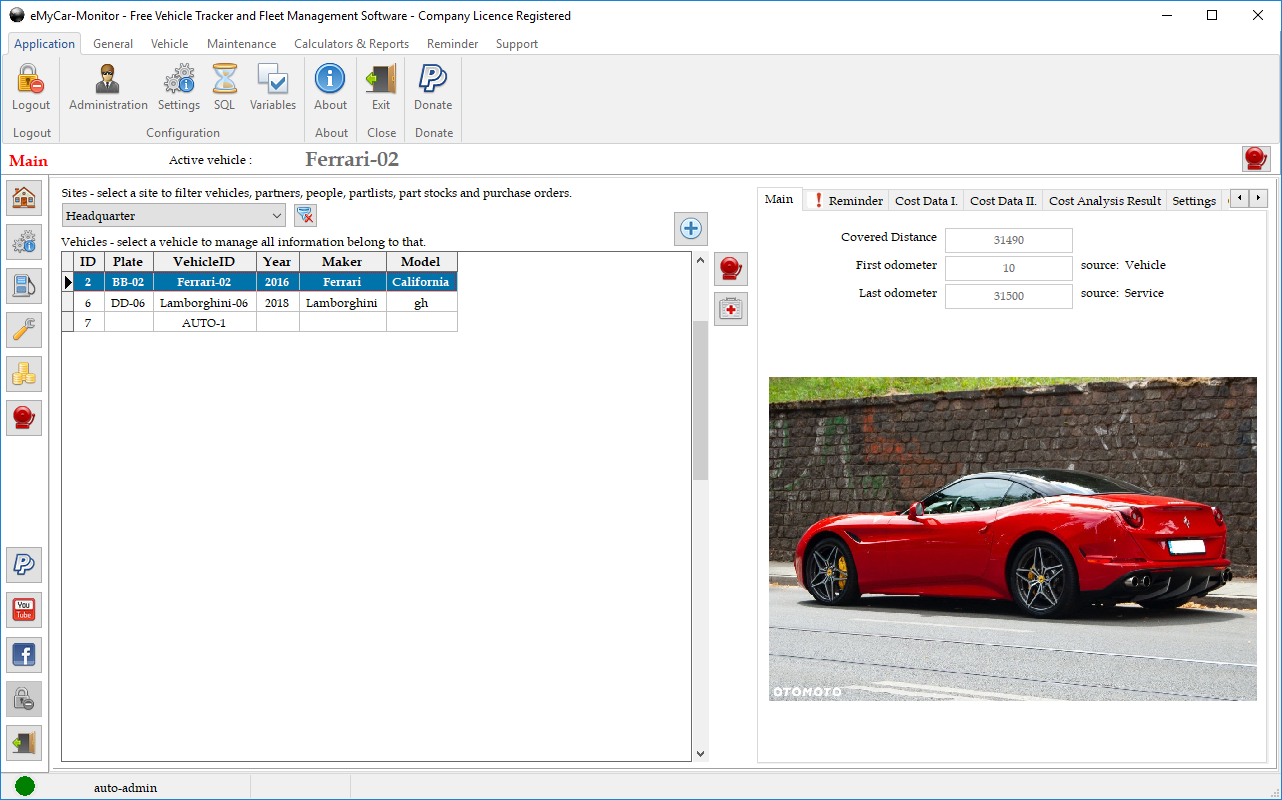Click the exit door sidebar icon
The image size is (1282, 800).
pyautogui.click(x=25, y=743)
